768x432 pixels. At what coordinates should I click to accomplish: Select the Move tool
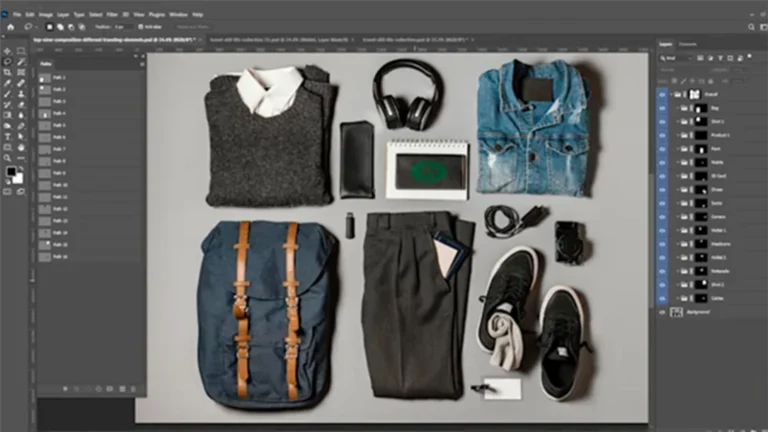(7, 51)
